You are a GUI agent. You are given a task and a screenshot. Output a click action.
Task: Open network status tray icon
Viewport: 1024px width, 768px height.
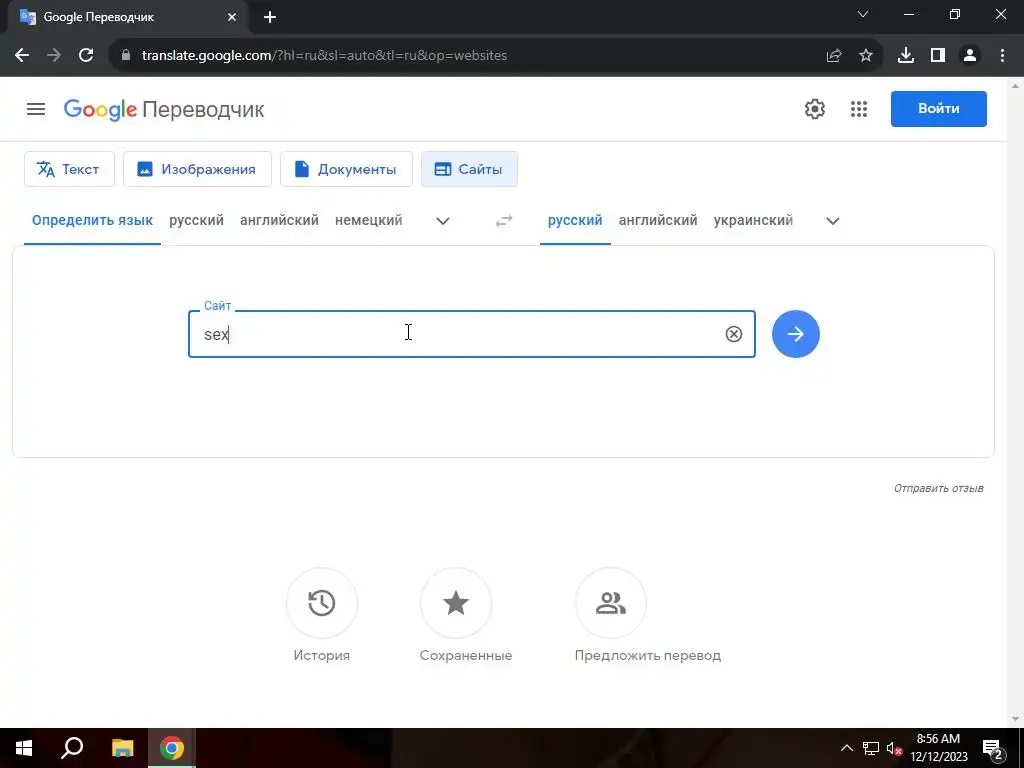tap(871, 748)
